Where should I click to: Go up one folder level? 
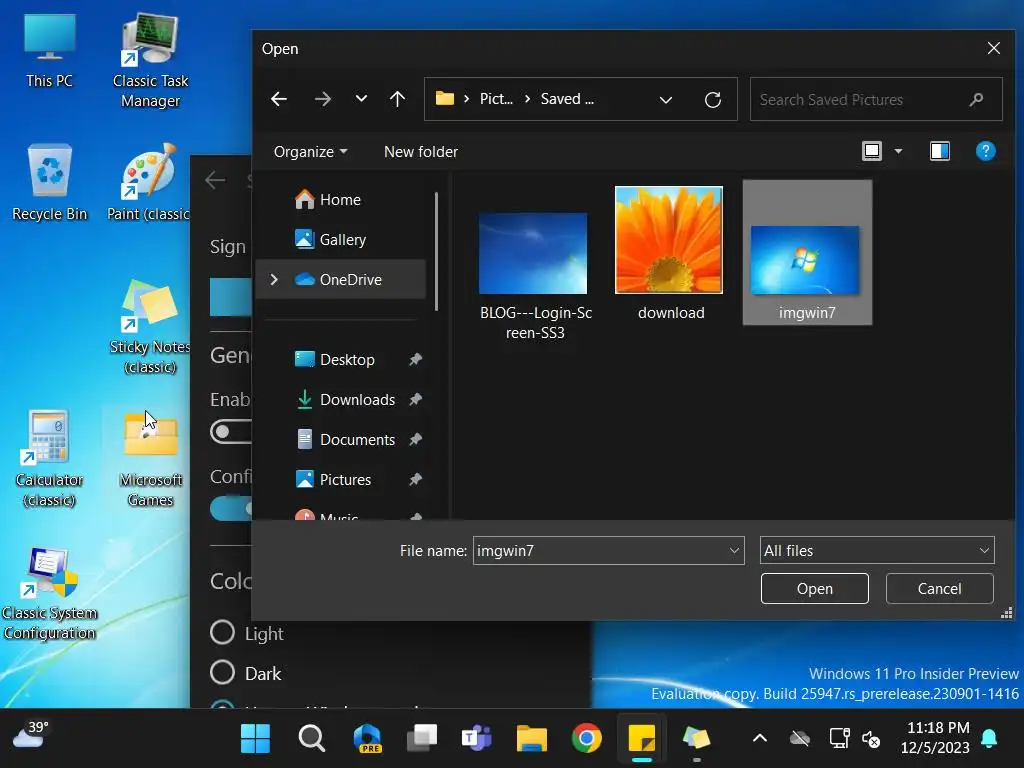(397, 99)
